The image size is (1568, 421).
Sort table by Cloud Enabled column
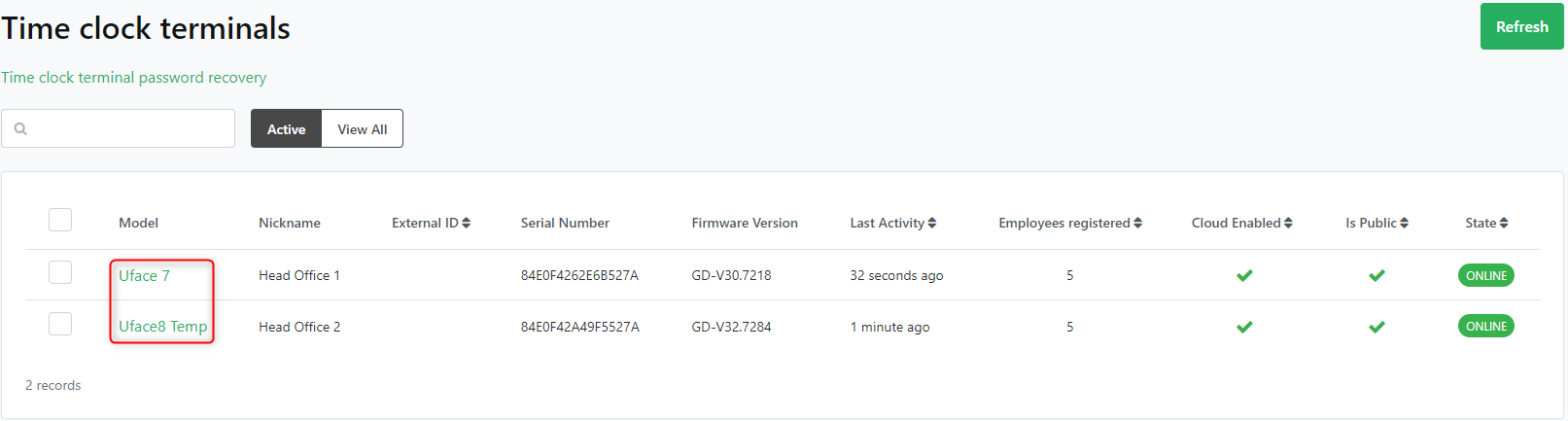(x=1241, y=223)
